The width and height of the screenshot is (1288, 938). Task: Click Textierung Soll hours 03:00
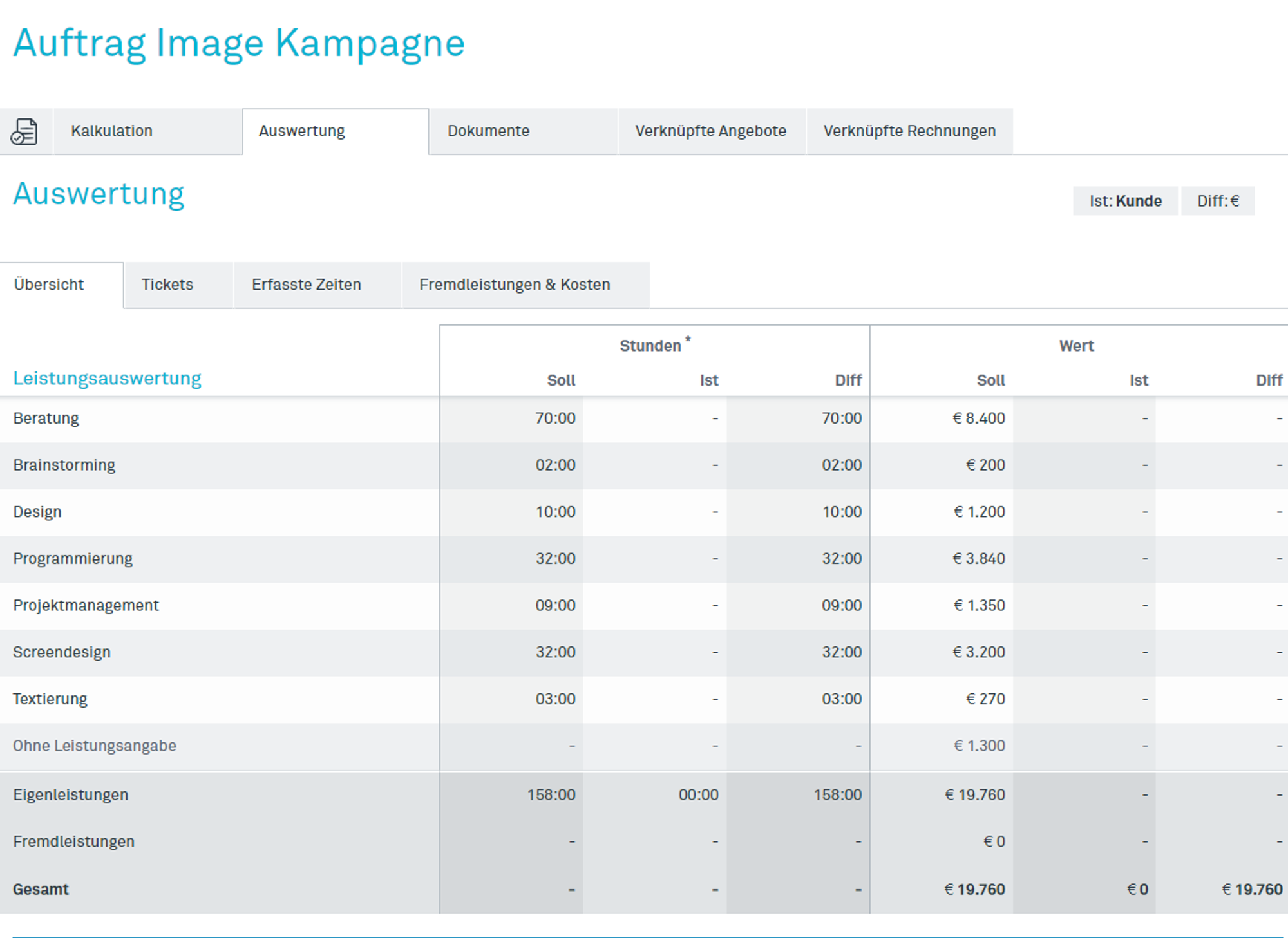pyautogui.click(x=555, y=699)
